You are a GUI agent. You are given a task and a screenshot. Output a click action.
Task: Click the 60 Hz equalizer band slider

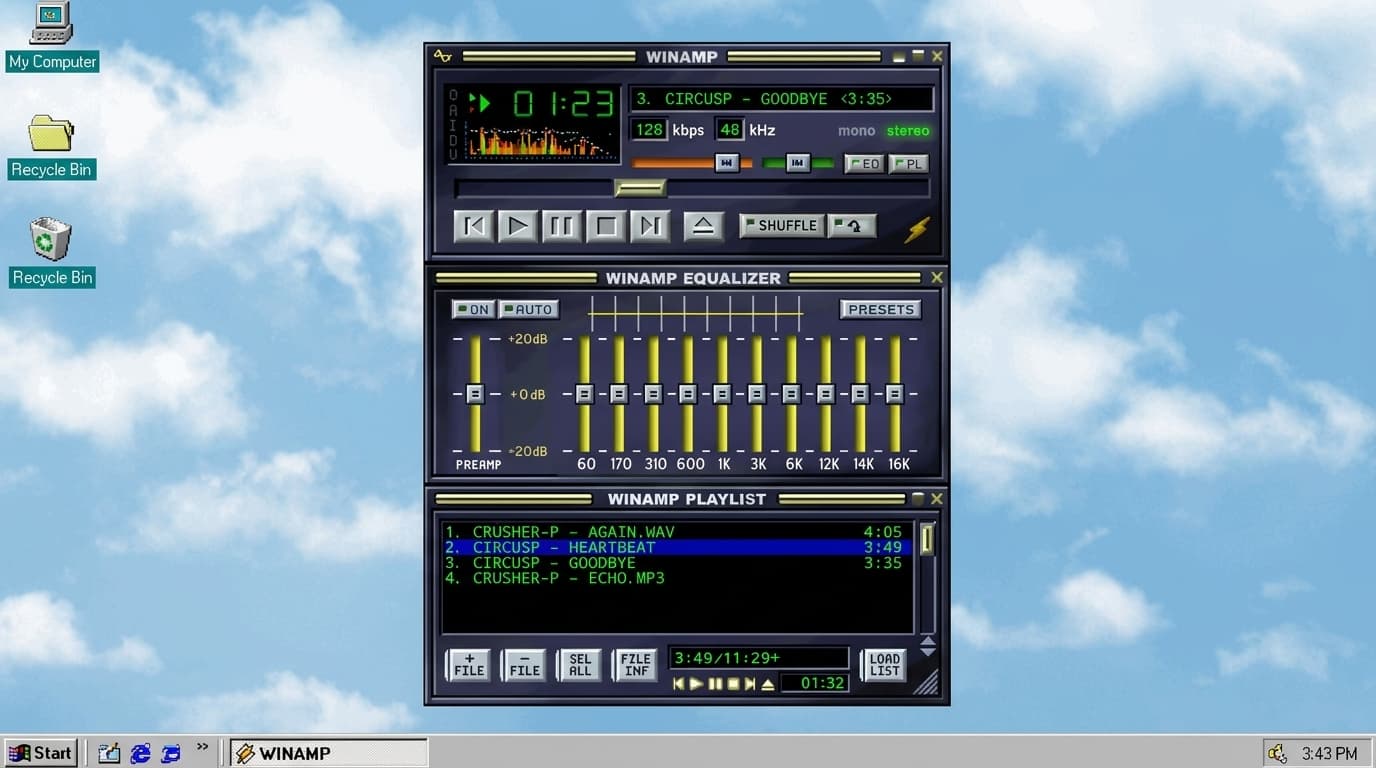585,394
